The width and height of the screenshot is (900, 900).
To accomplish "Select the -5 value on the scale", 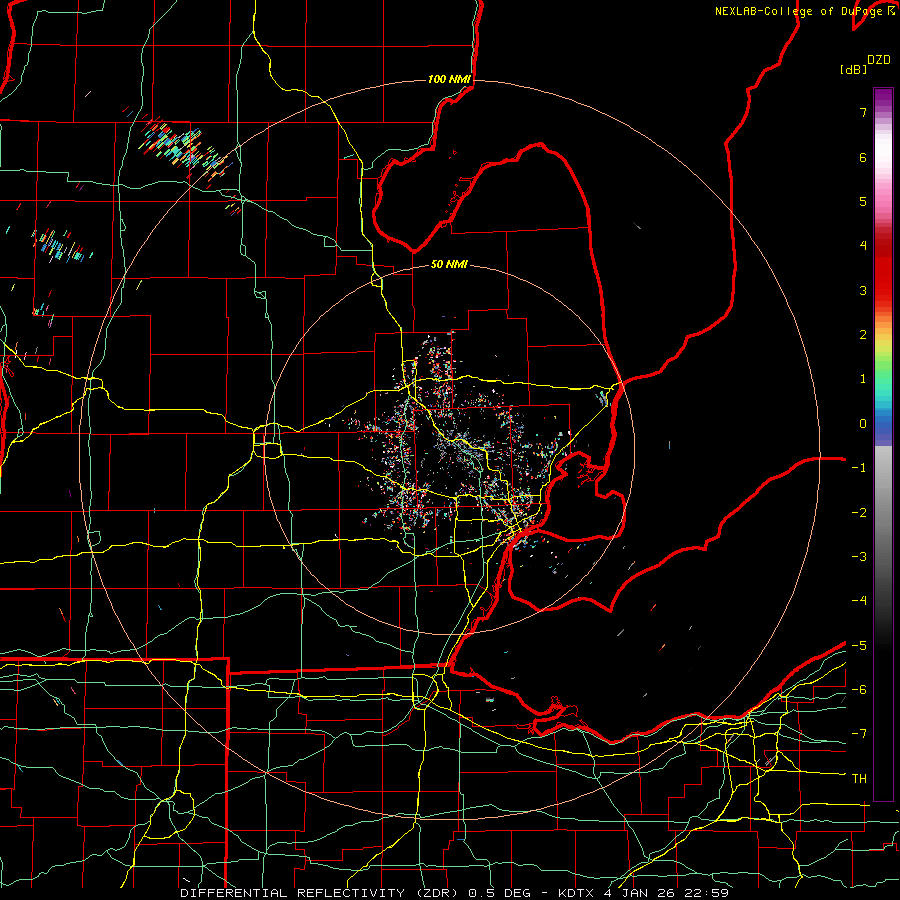I will [x=859, y=646].
